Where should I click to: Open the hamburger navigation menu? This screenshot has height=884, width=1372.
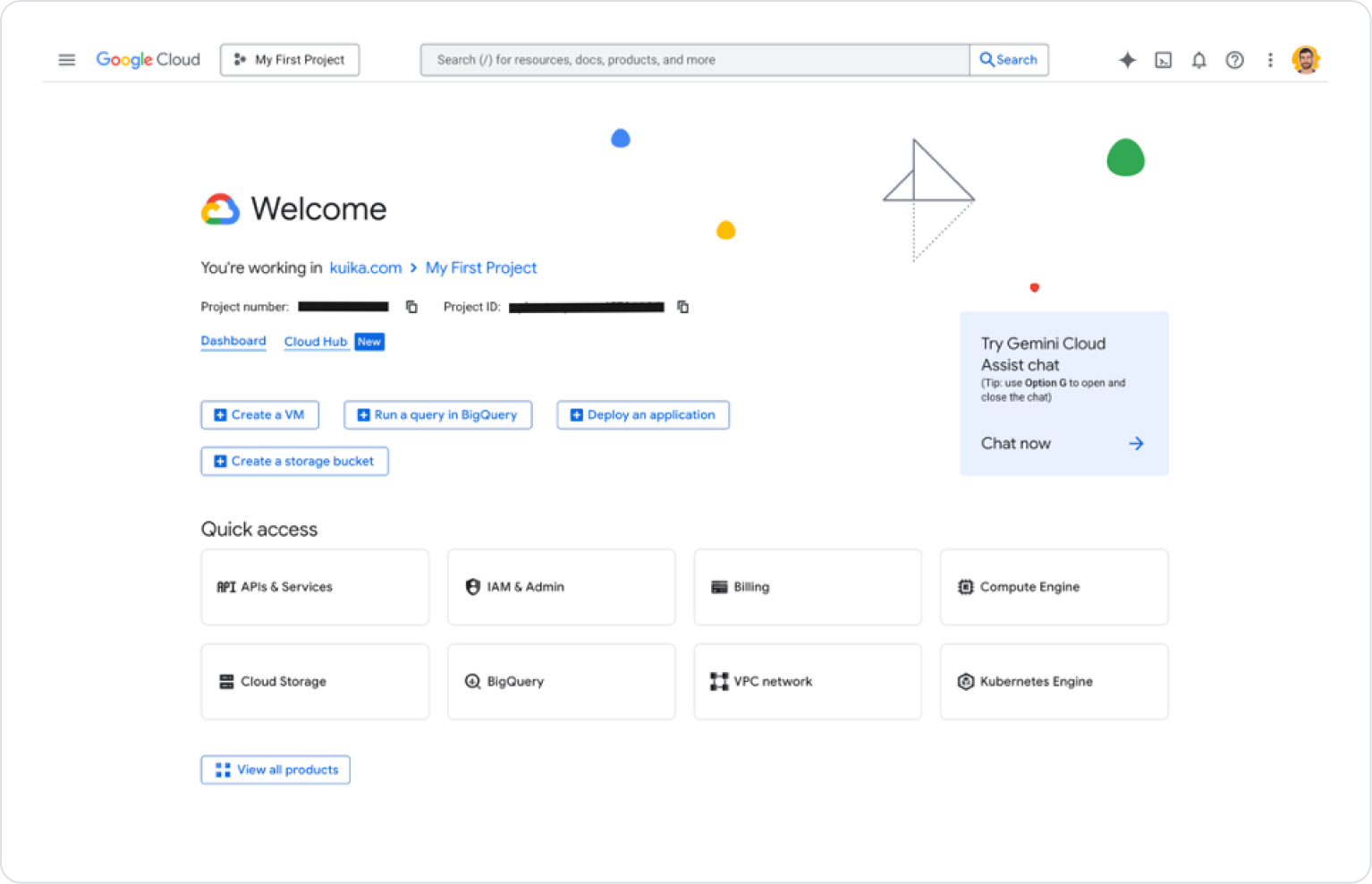click(67, 60)
